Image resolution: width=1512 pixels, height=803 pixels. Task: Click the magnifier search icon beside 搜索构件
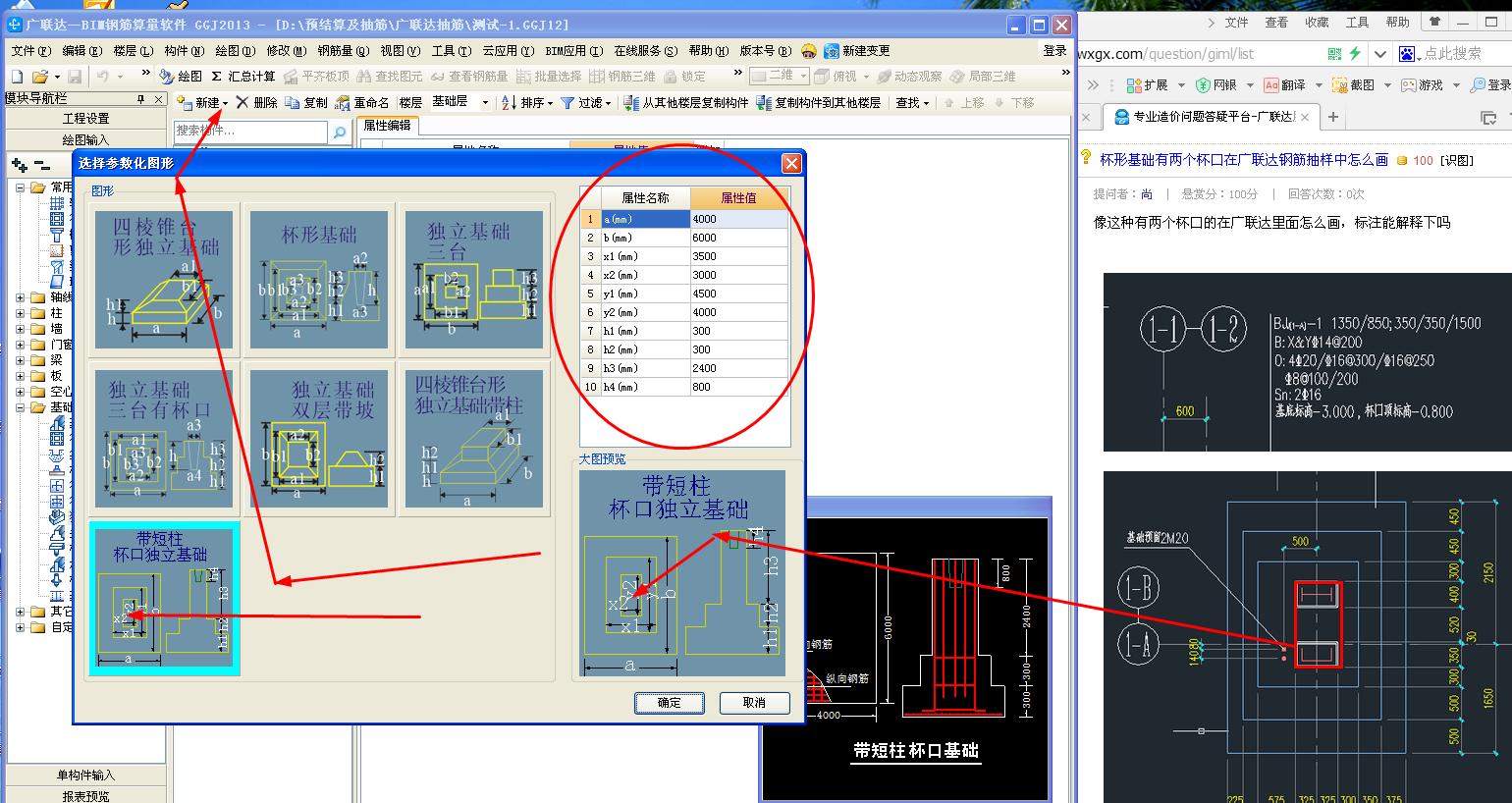339,131
